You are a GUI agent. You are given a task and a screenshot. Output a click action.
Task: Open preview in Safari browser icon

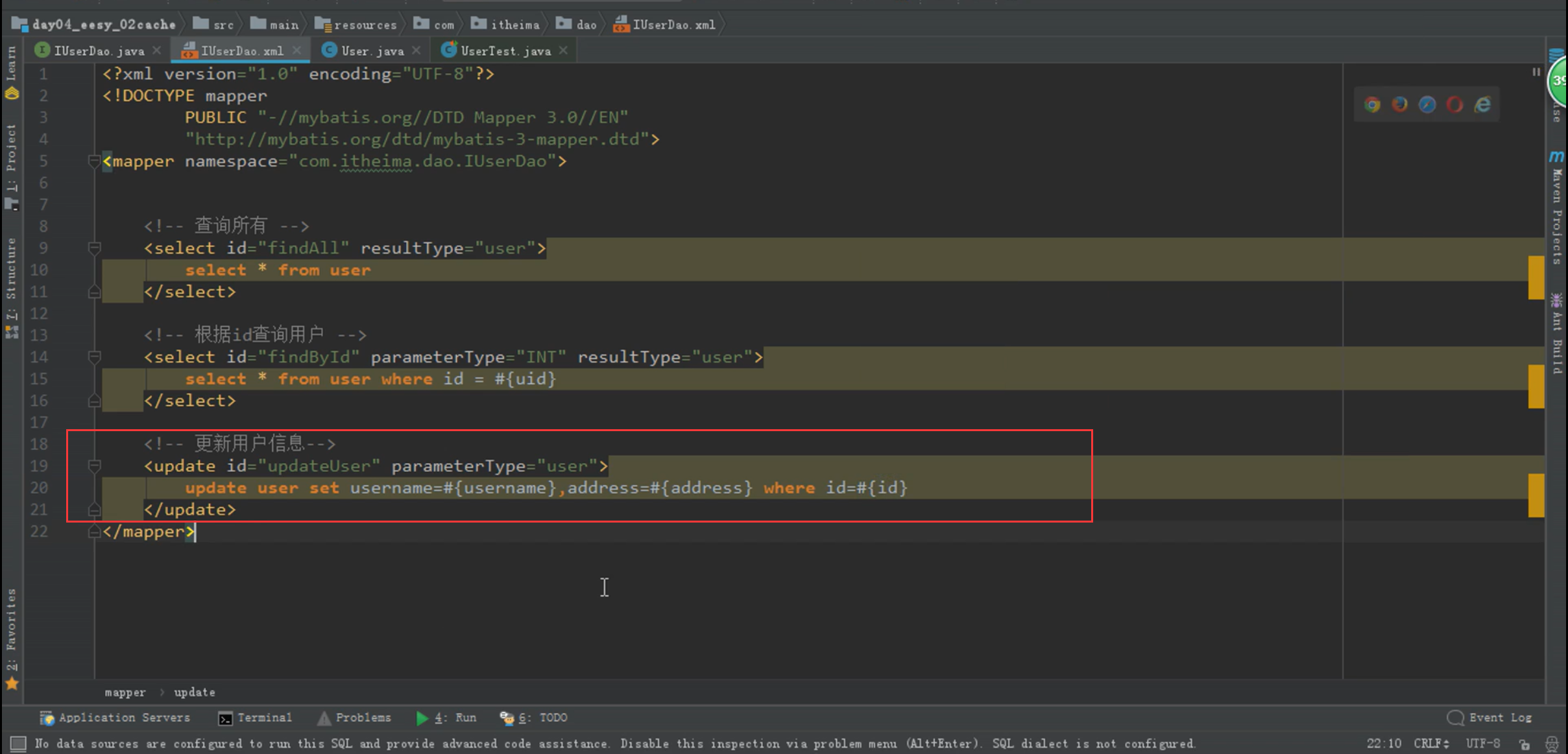tap(1427, 104)
